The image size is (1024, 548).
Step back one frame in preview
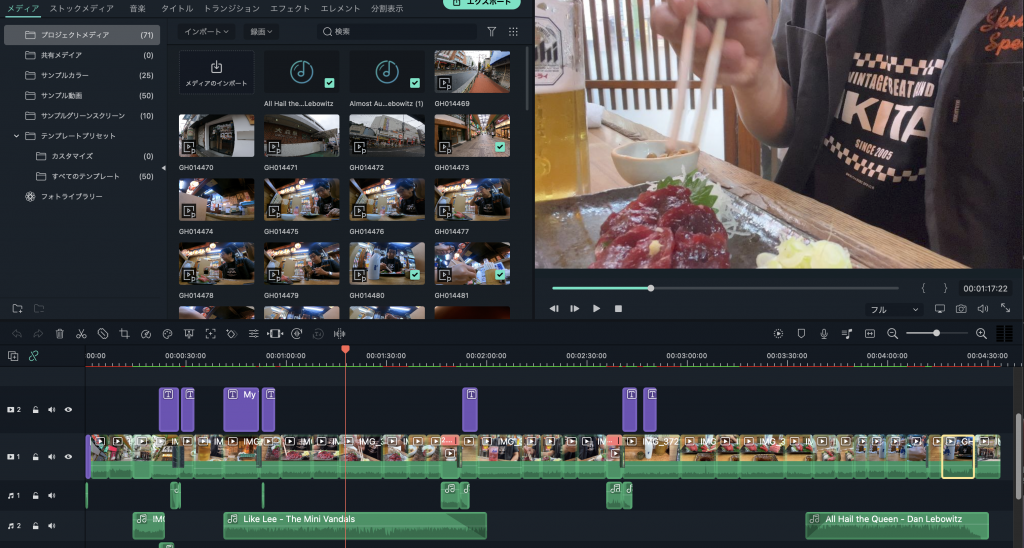[554, 308]
